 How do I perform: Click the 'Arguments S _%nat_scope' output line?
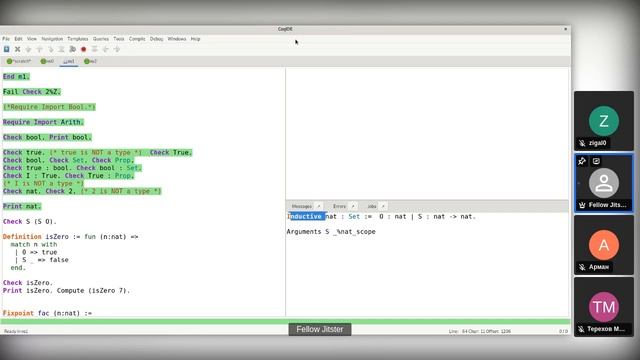[331, 232]
